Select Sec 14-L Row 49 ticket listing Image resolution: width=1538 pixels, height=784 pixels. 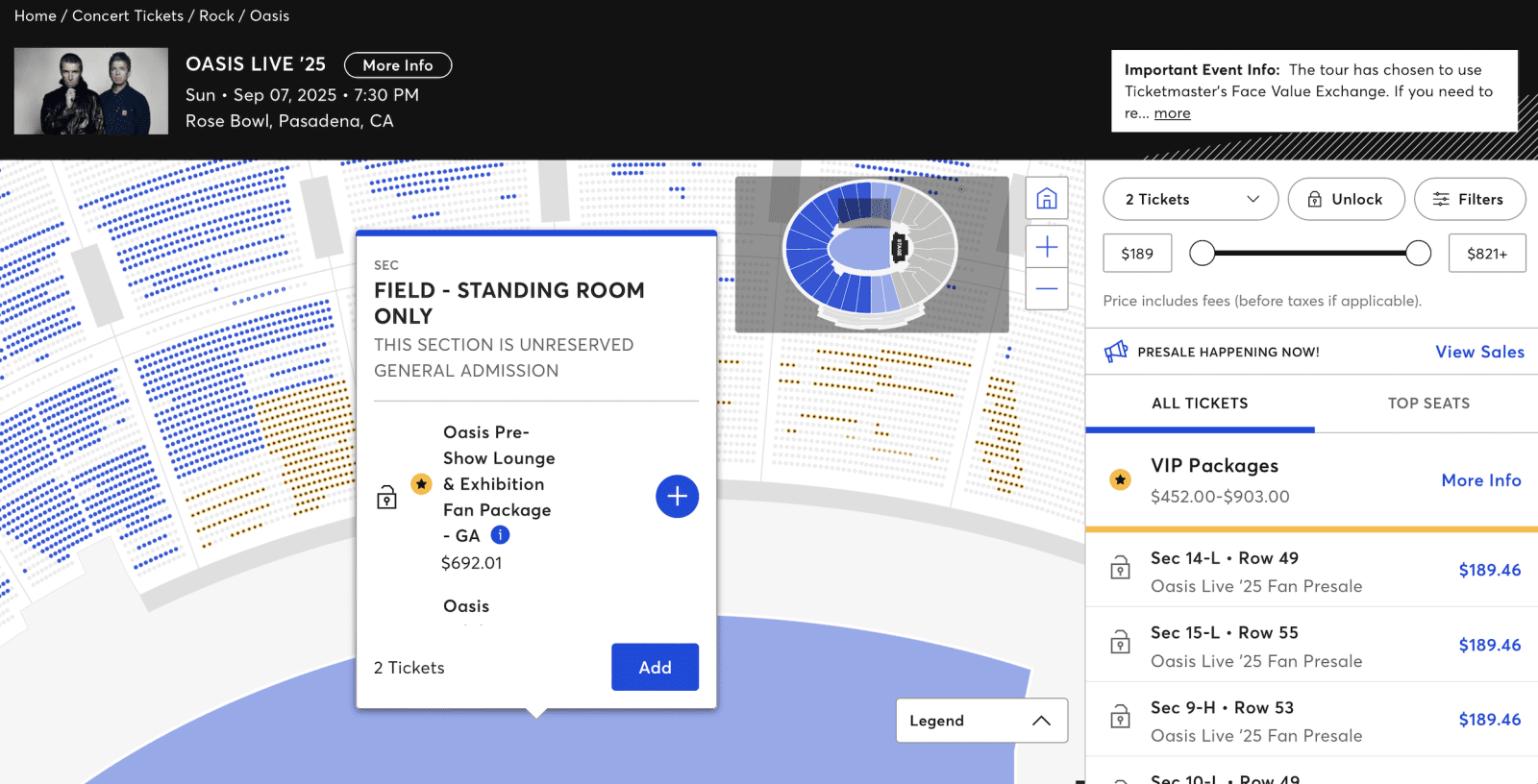point(1312,570)
